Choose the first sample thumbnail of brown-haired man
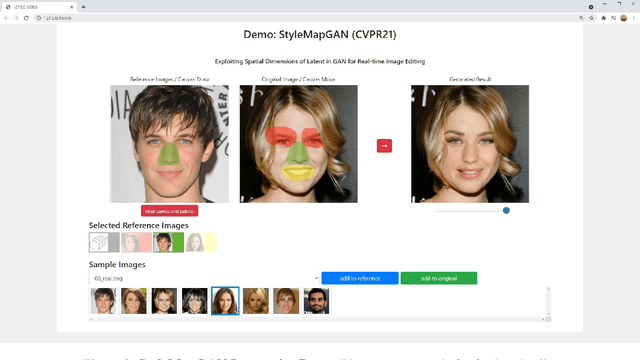640x360 pixels. click(x=103, y=301)
